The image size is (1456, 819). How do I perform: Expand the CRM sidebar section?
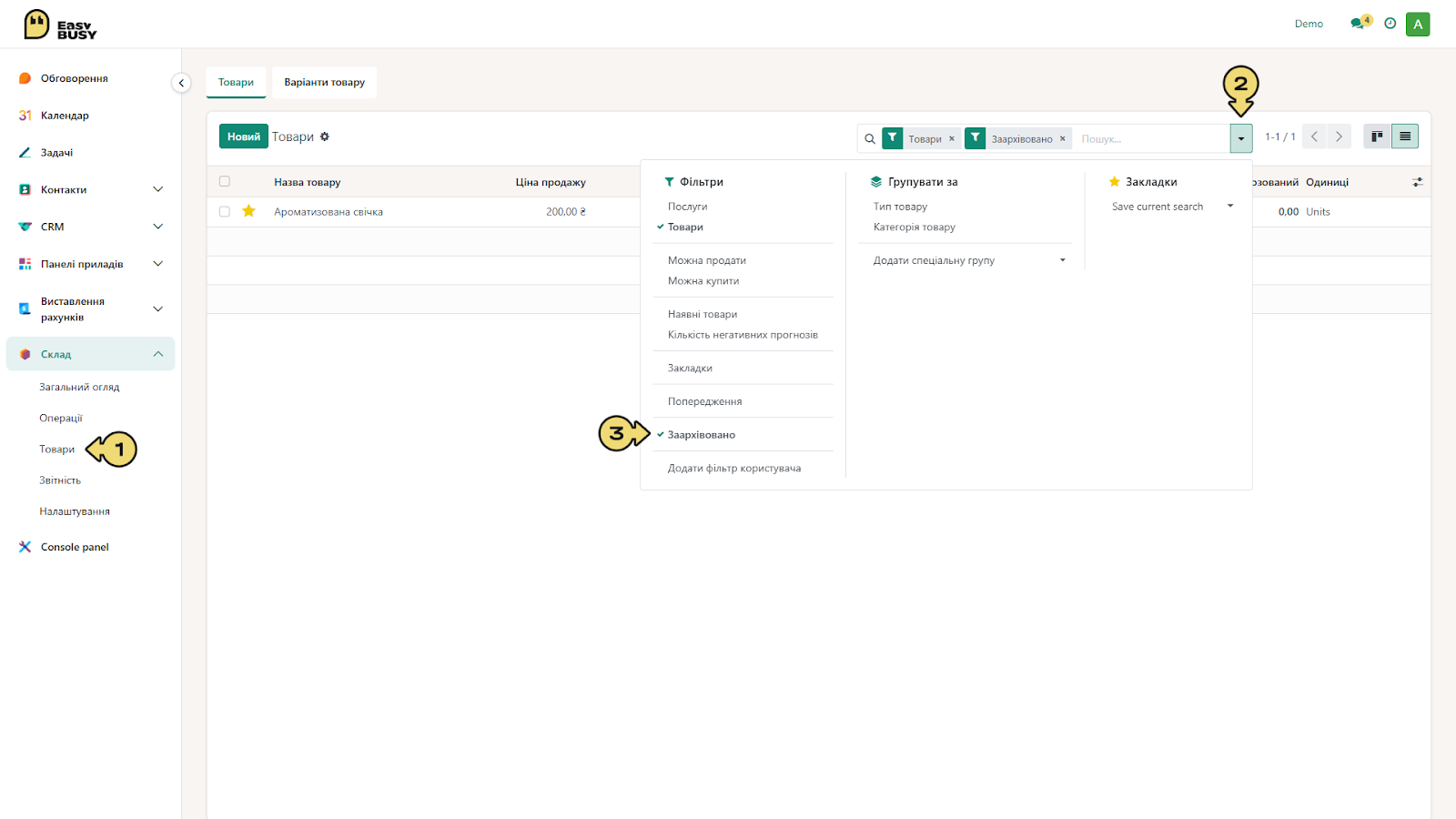coord(90,227)
